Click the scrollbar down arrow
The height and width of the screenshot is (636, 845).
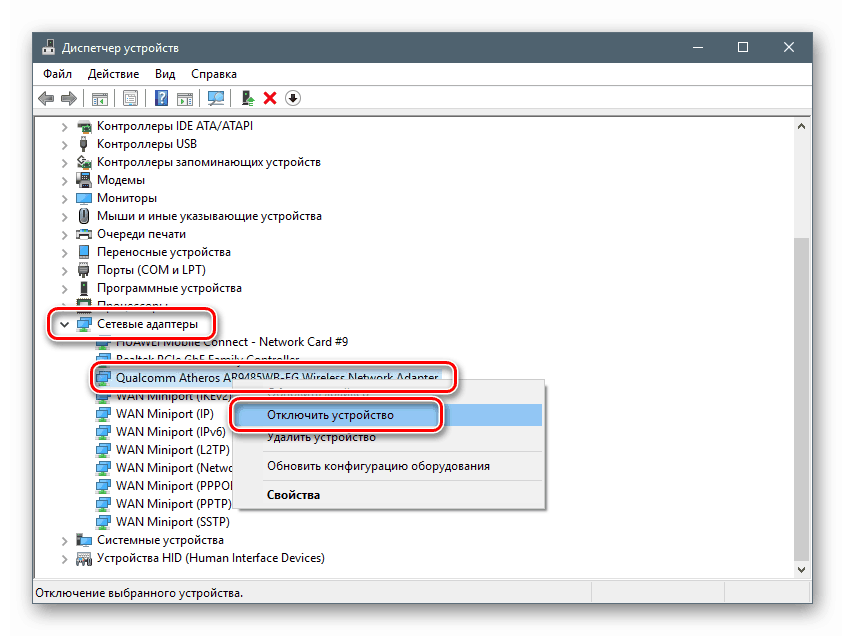pyautogui.click(x=803, y=569)
